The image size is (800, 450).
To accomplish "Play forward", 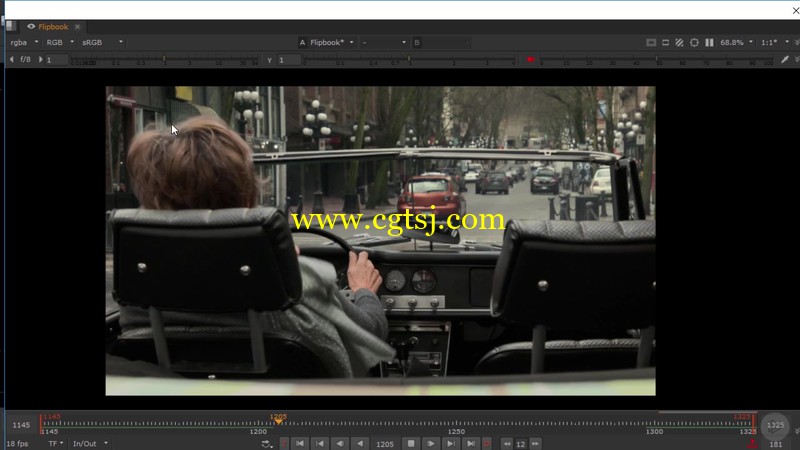I will 431,443.
